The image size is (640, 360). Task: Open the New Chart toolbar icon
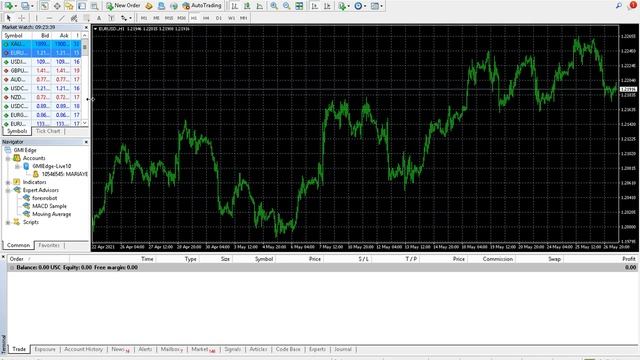point(9,6)
